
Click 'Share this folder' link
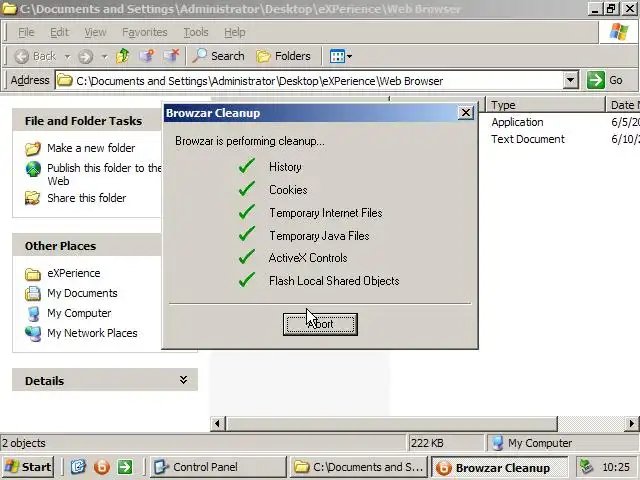click(x=87, y=198)
